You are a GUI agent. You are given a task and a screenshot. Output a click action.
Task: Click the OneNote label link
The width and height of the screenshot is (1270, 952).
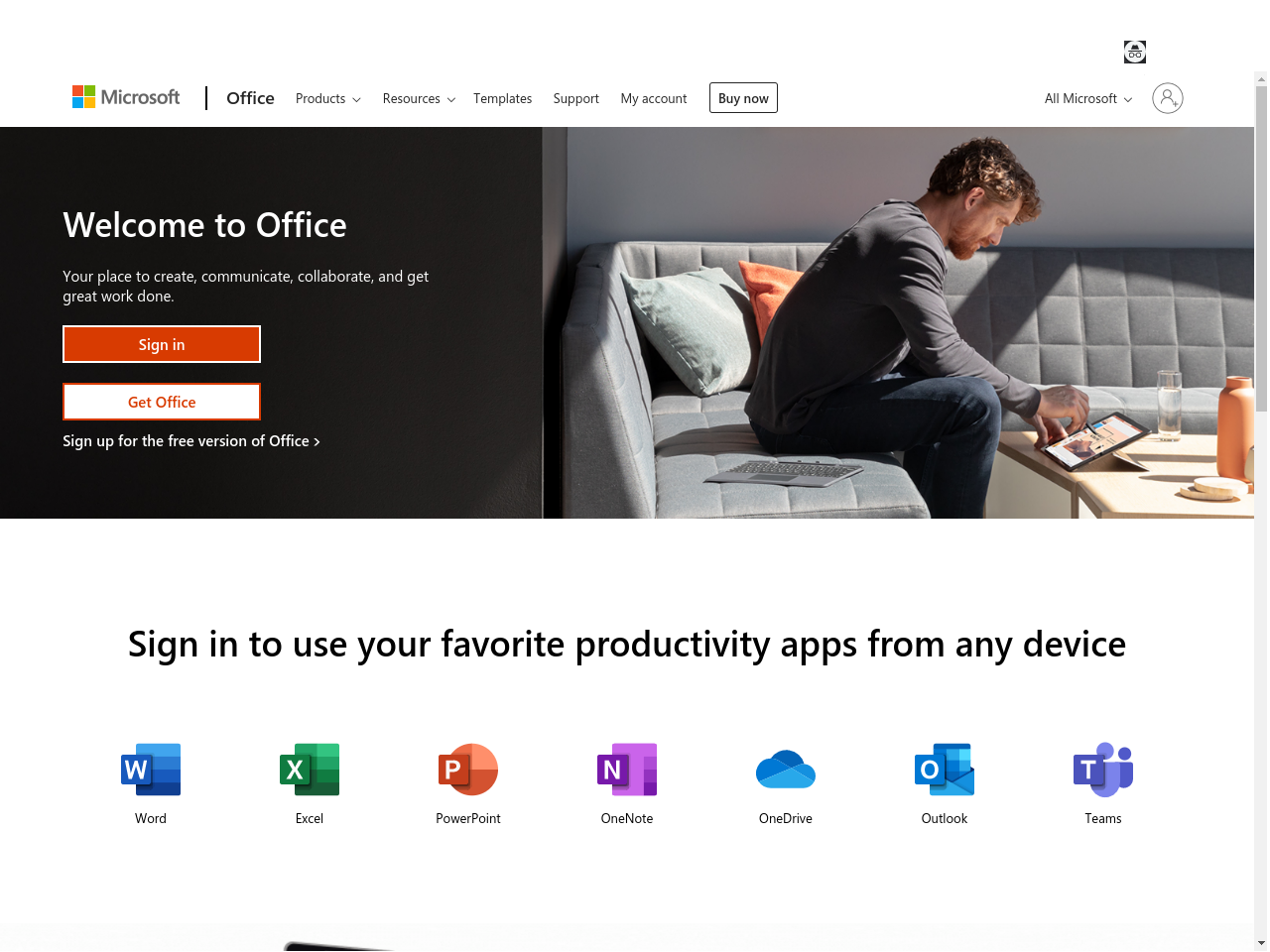pos(627,818)
